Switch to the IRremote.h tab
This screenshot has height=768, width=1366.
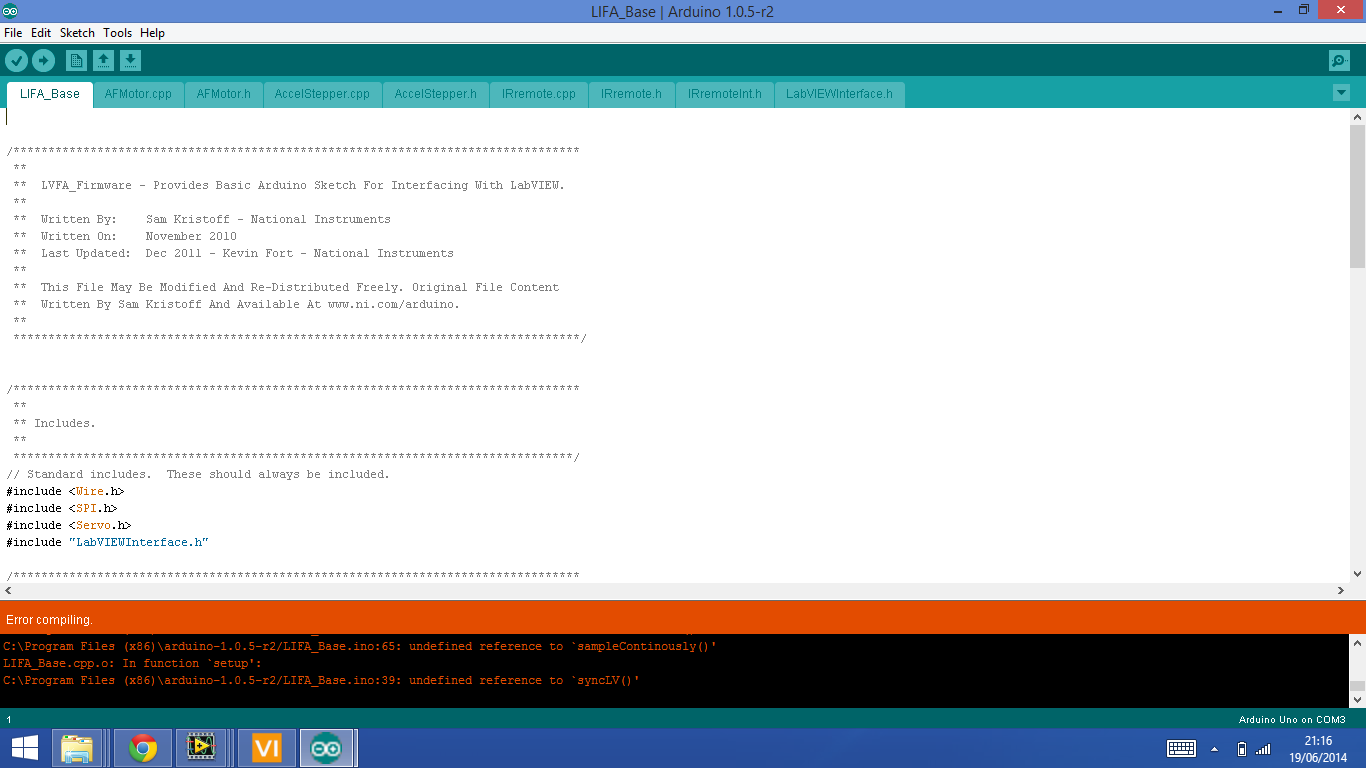[631, 94]
